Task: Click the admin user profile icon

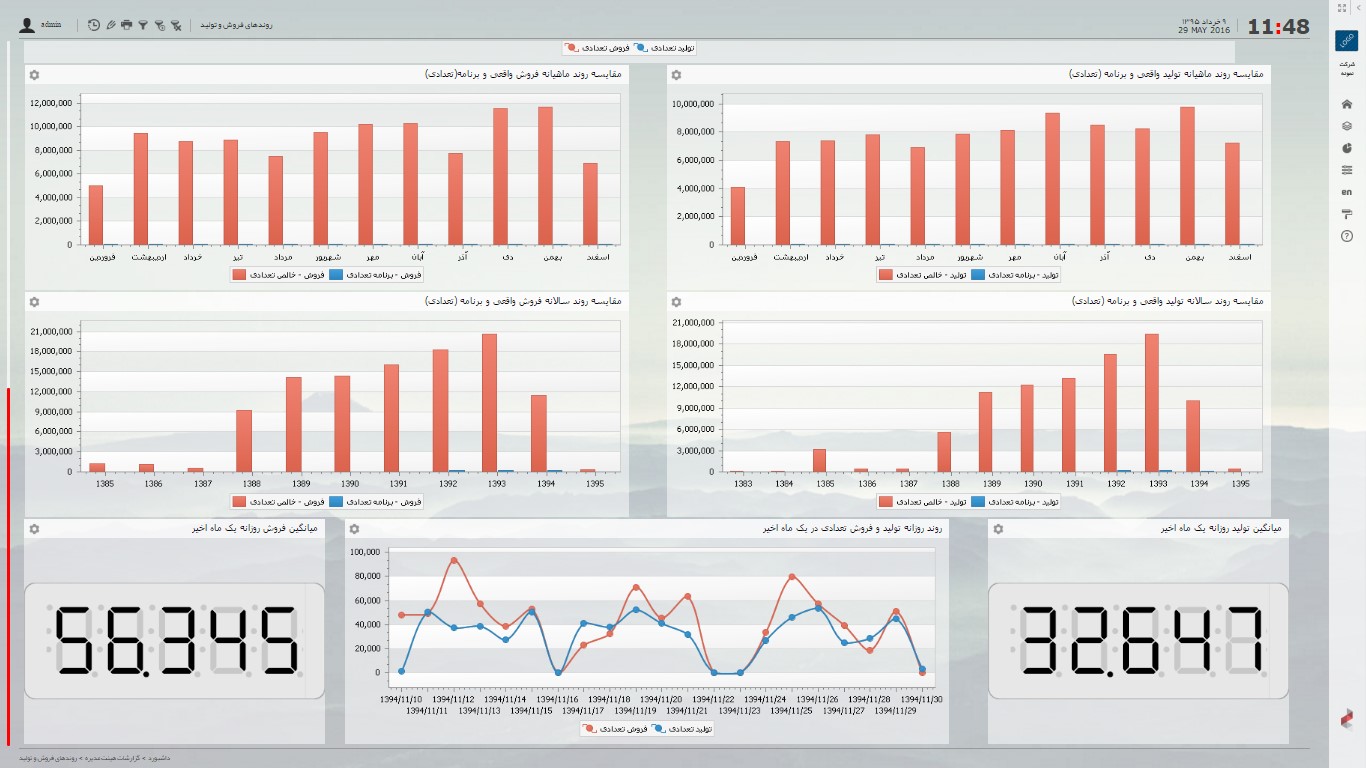Action: 27,25
